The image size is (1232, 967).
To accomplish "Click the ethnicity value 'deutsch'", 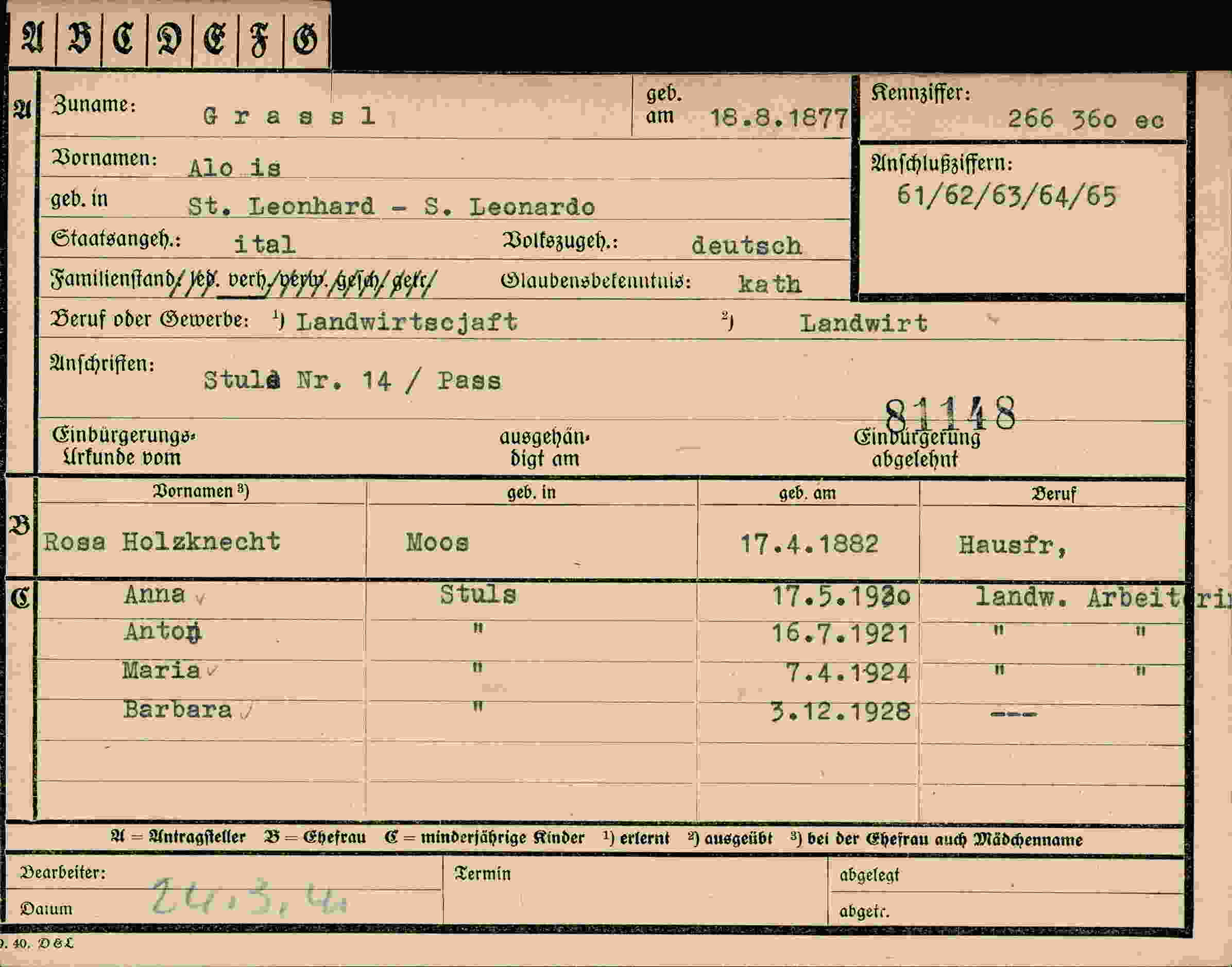I will pos(746,245).
